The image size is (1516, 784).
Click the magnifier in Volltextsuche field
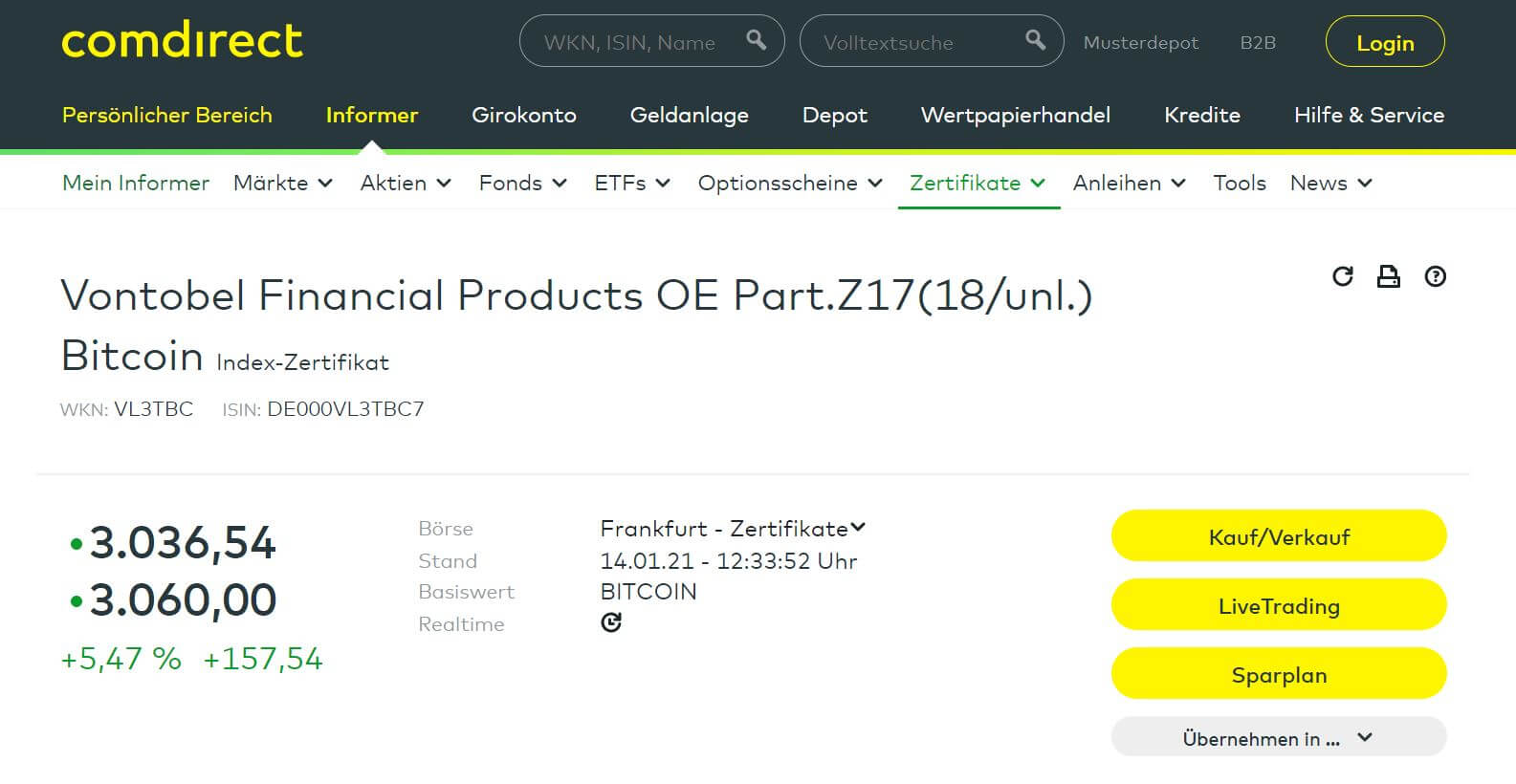tap(1035, 40)
